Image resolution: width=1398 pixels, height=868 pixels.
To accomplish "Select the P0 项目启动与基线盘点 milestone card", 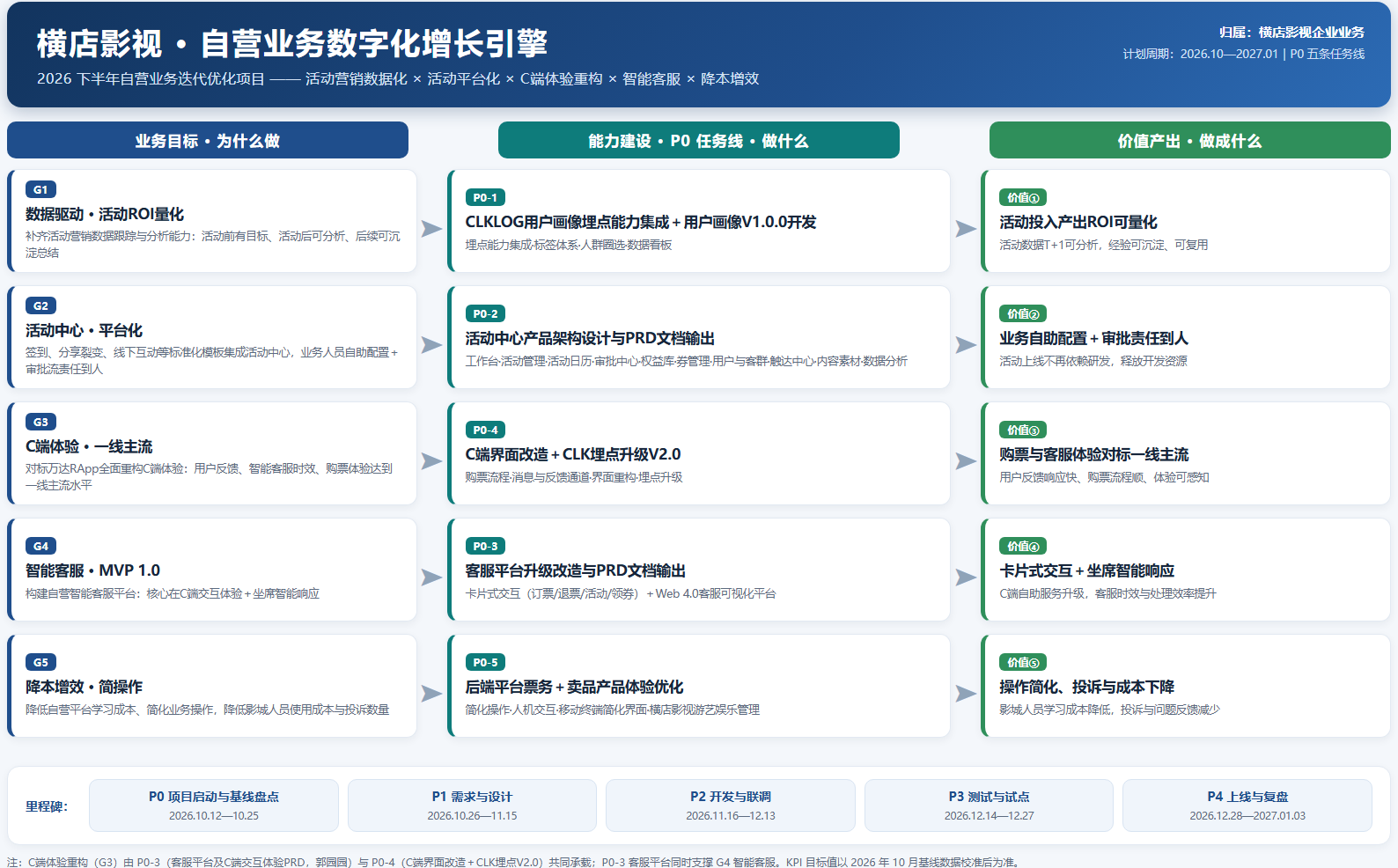I will 214,805.
